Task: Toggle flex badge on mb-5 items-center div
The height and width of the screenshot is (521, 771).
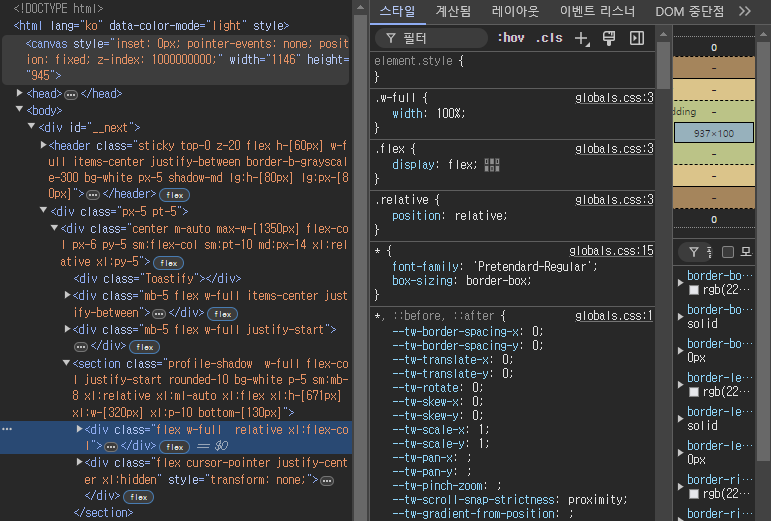Action: 223,314
